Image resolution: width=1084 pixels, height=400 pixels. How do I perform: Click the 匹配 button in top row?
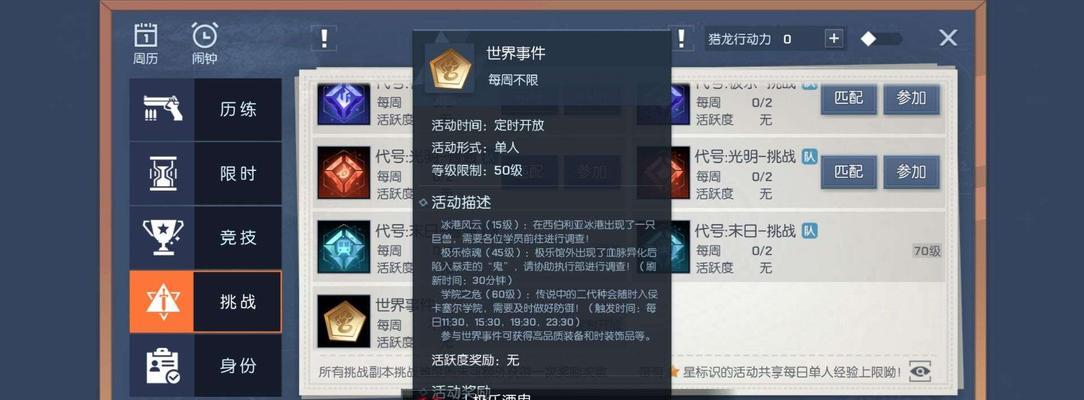click(x=849, y=98)
